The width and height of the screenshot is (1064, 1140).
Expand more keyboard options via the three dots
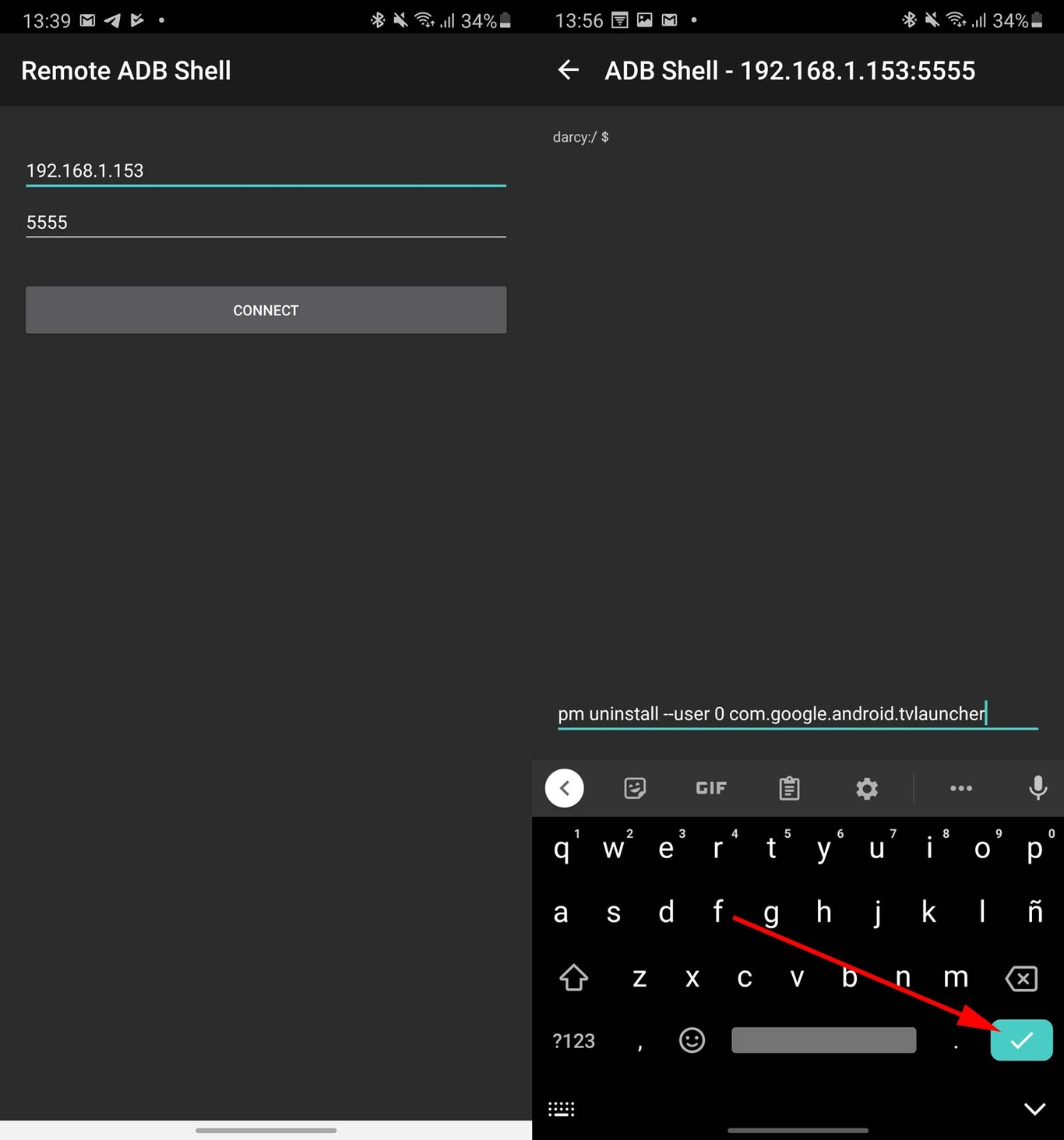pyautogui.click(x=960, y=788)
